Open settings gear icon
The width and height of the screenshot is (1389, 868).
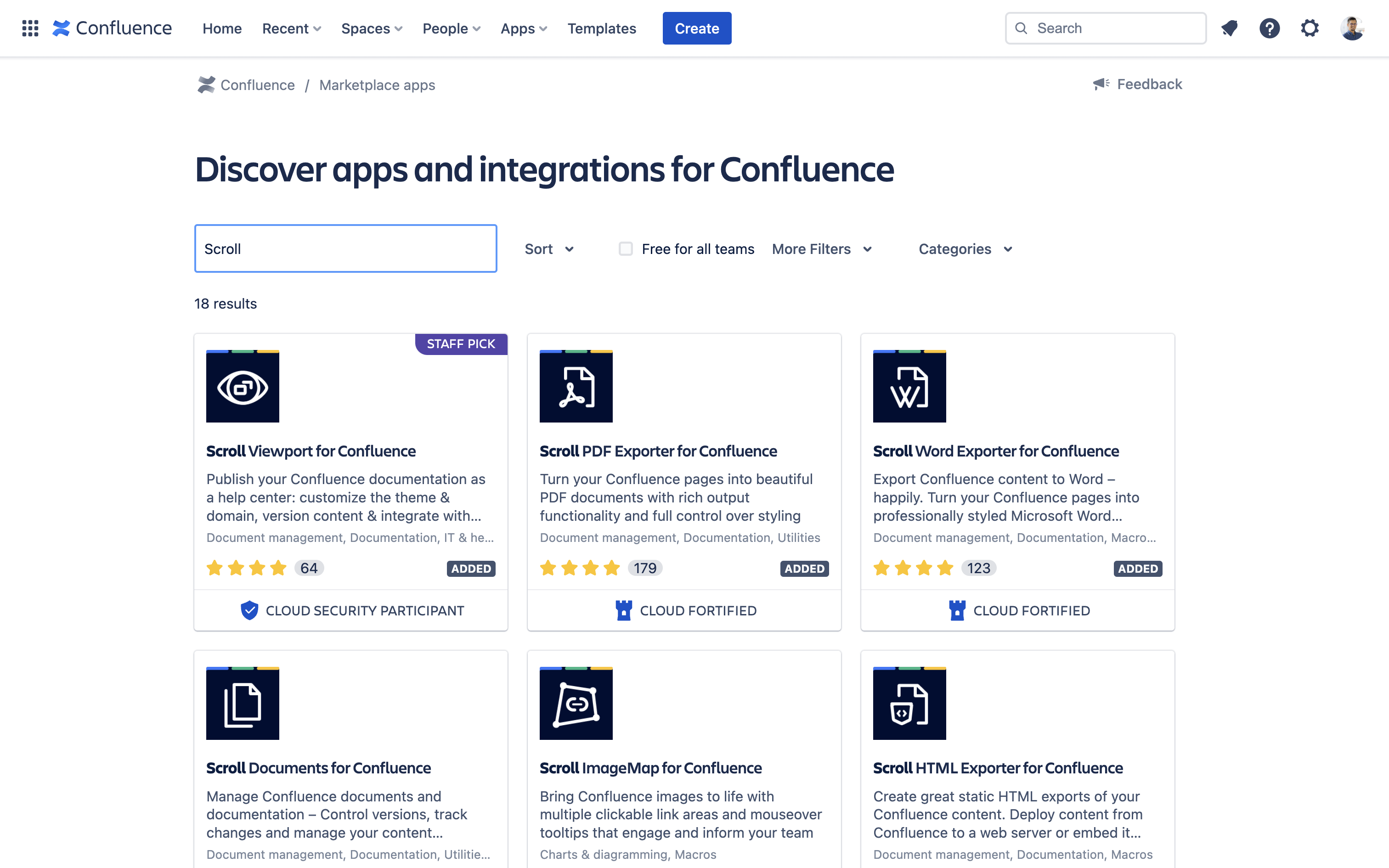(x=1309, y=28)
